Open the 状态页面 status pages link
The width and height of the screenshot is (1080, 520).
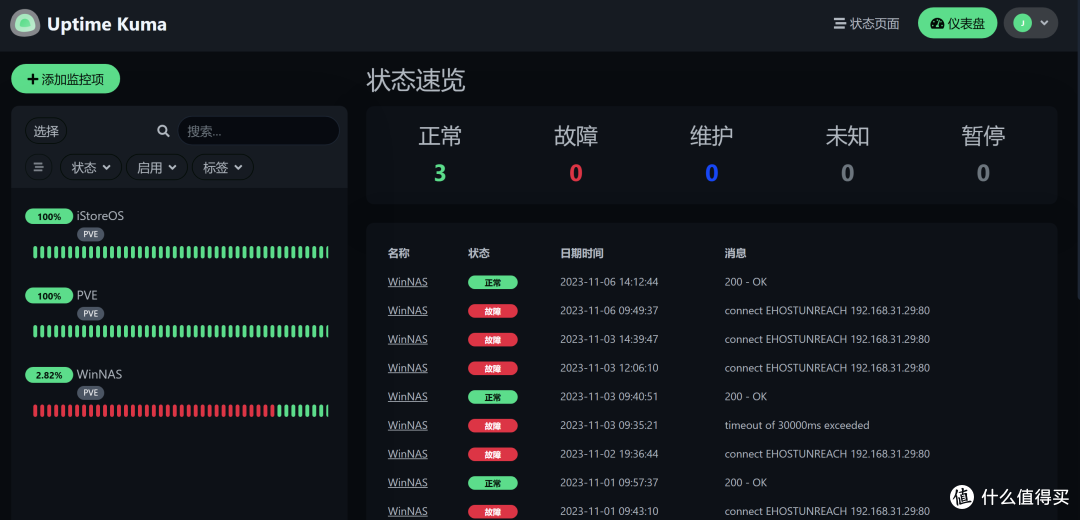click(x=866, y=23)
